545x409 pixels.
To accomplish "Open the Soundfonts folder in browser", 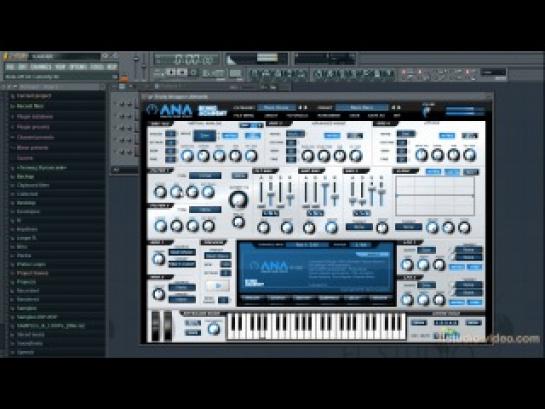I will coord(30,343).
